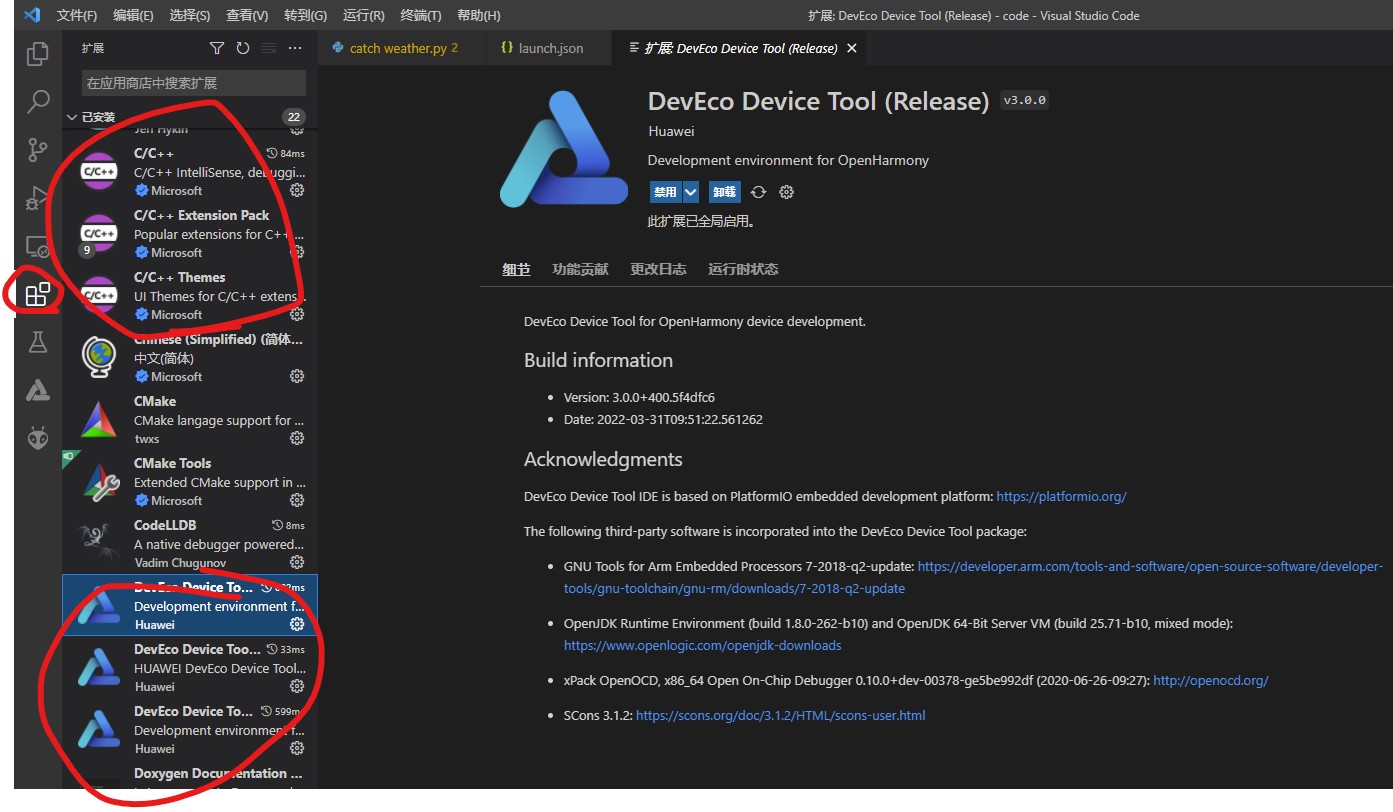The height and width of the screenshot is (812, 1393).
Task: Open the 查看(V) menu
Action: [247, 15]
